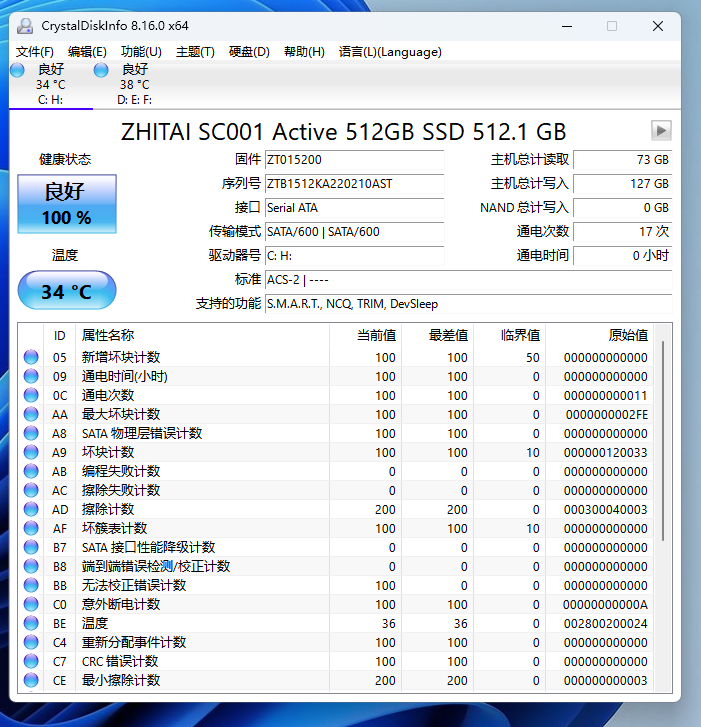Click the 当前值 column header
The height and width of the screenshot is (727, 701).
tap(365, 335)
